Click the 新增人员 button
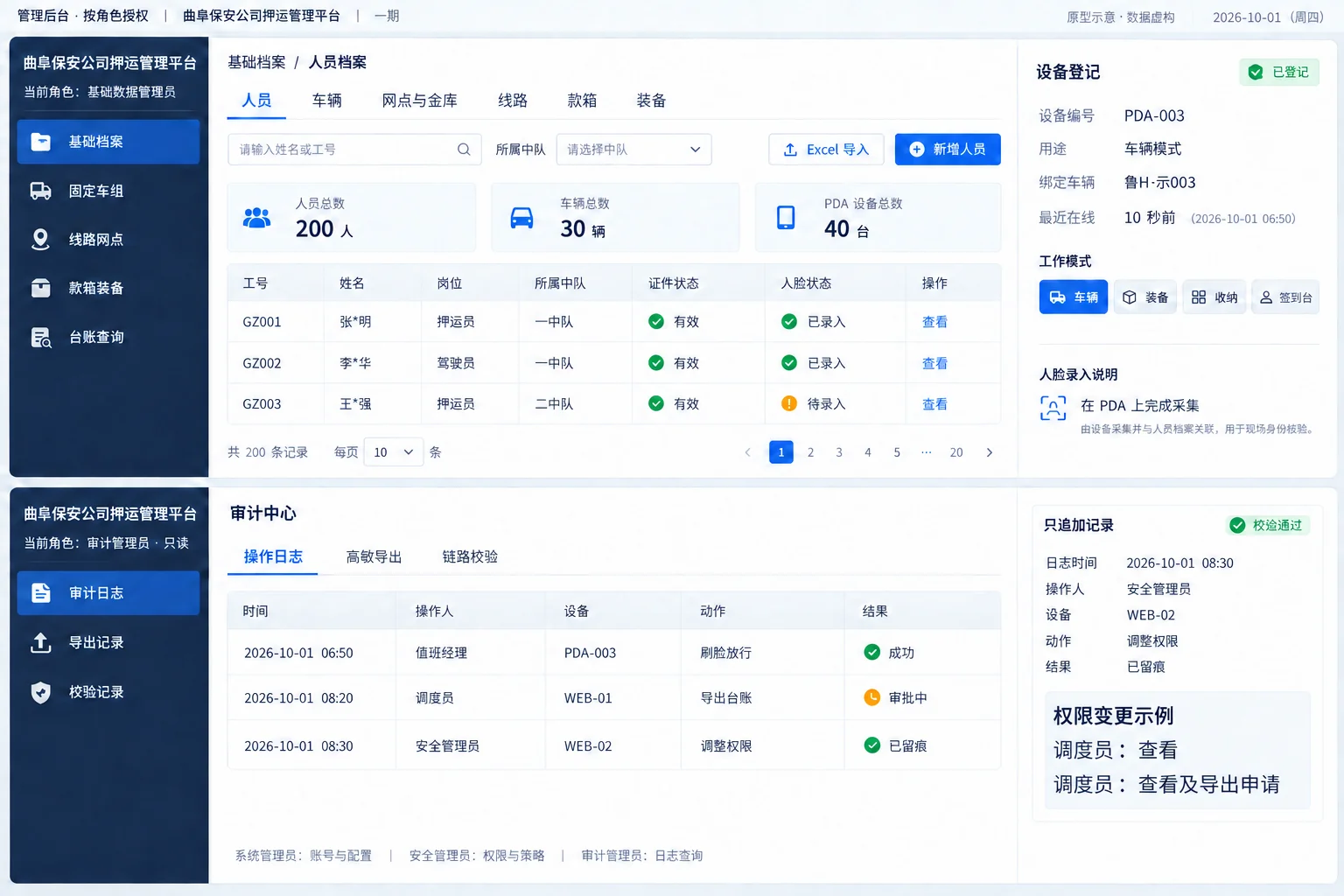This screenshot has width=1344, height=896. click(948, 150)
